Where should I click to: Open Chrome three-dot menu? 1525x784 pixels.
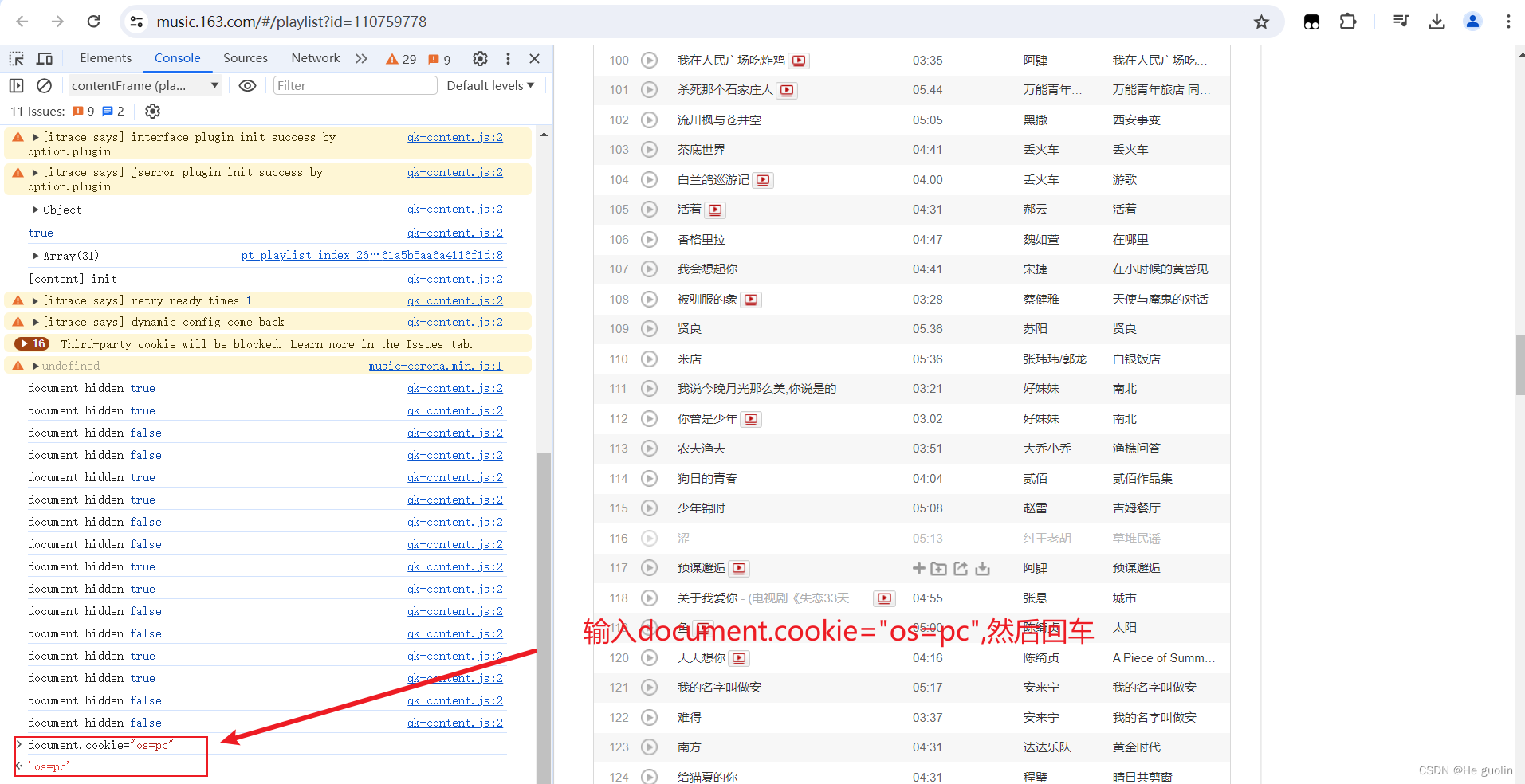pos(1508,22)
